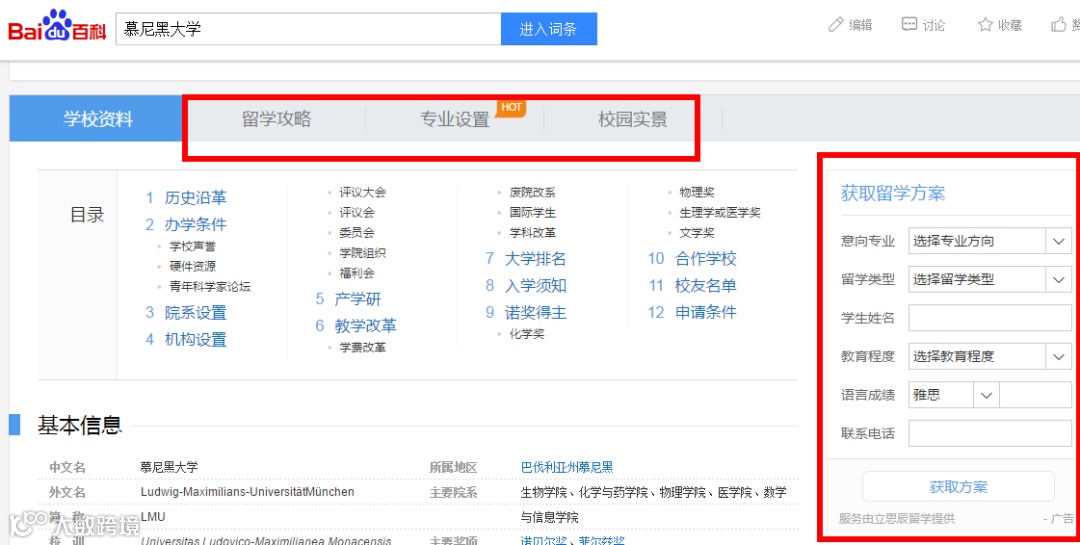Jump to section 5 产学研

point(357,299)
